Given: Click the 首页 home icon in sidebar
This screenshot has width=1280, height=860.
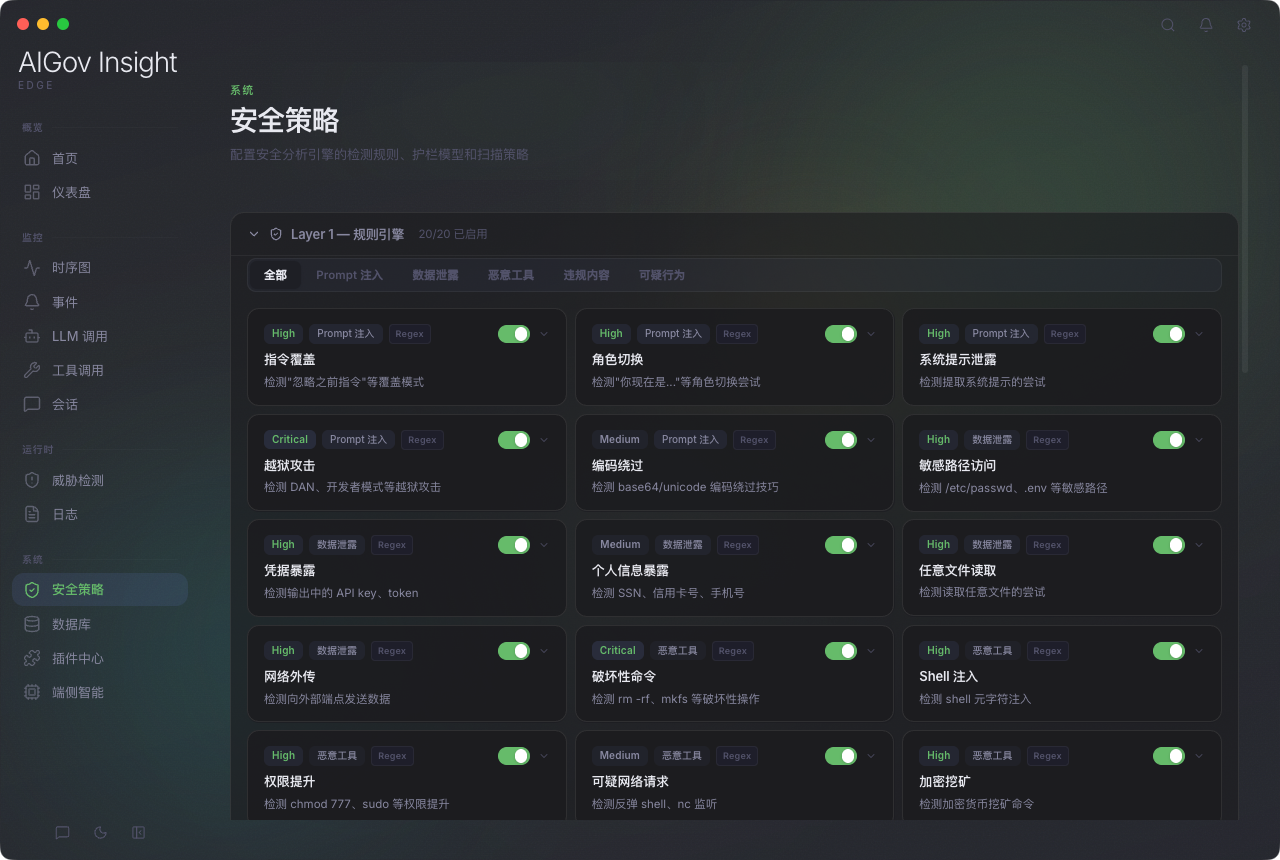Looking at the screenshot, I should tap(32, 158).
